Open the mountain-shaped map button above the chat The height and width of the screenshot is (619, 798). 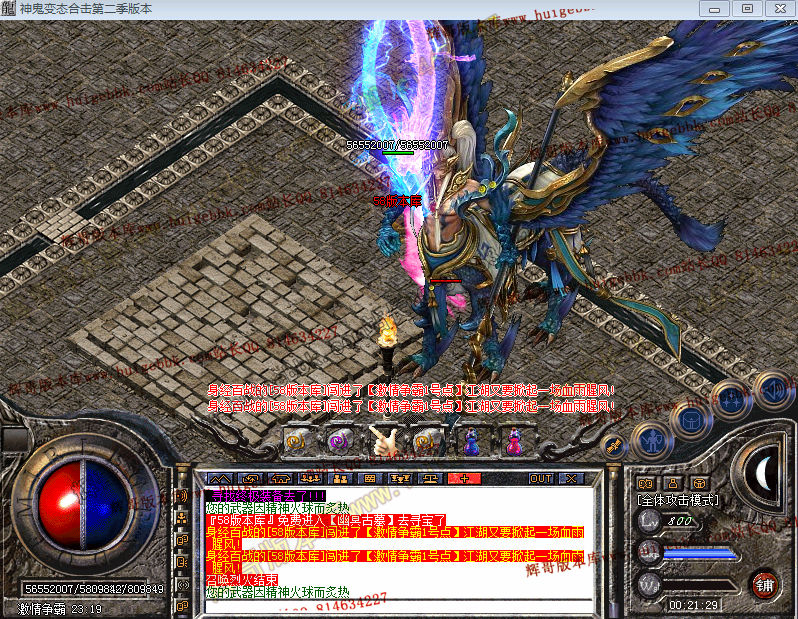point(220,479)
